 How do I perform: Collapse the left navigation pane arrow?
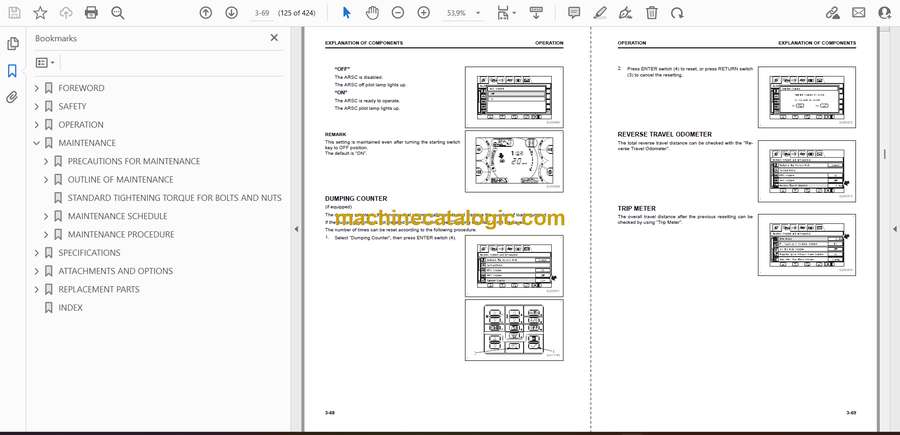click(x=297, y=229)
